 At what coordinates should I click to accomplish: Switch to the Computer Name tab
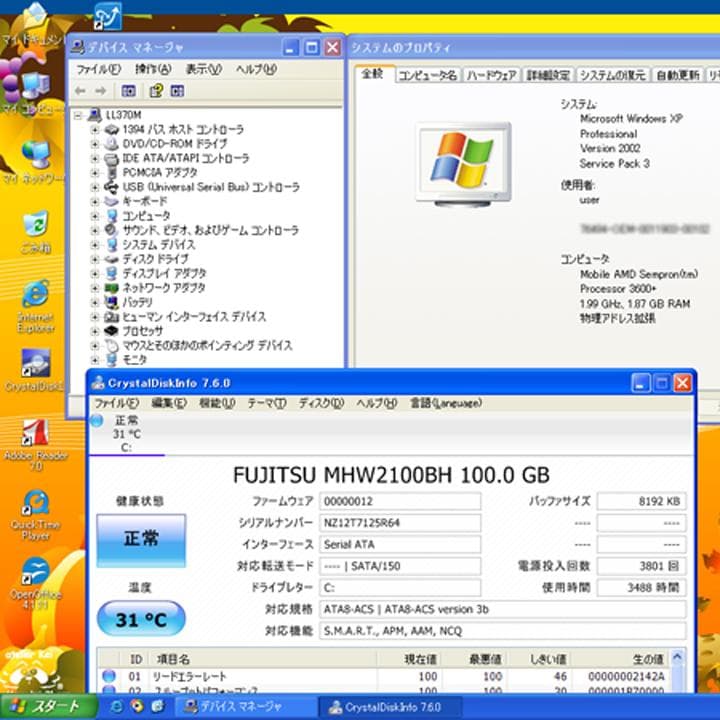point(428,75)
